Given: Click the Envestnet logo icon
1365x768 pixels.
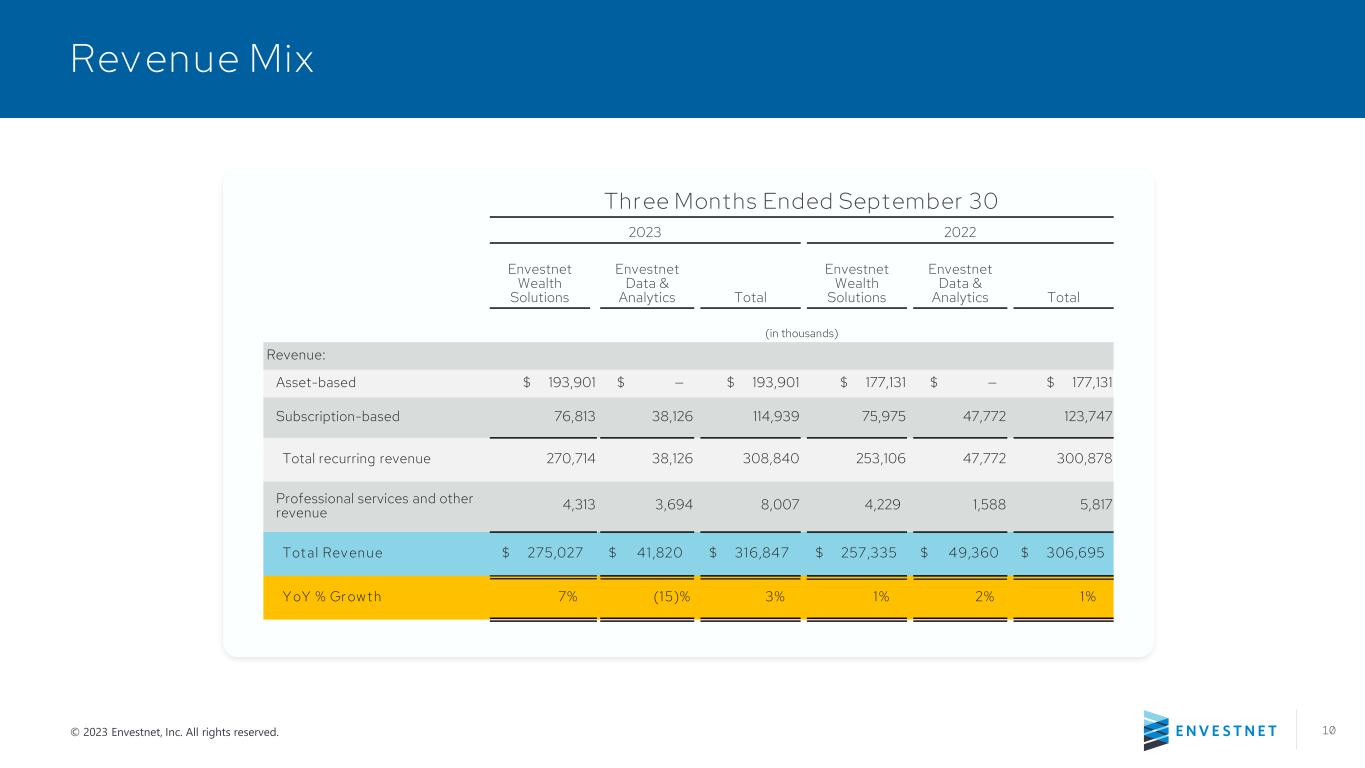Looking at the screenshot, I should coord(1156,731).
